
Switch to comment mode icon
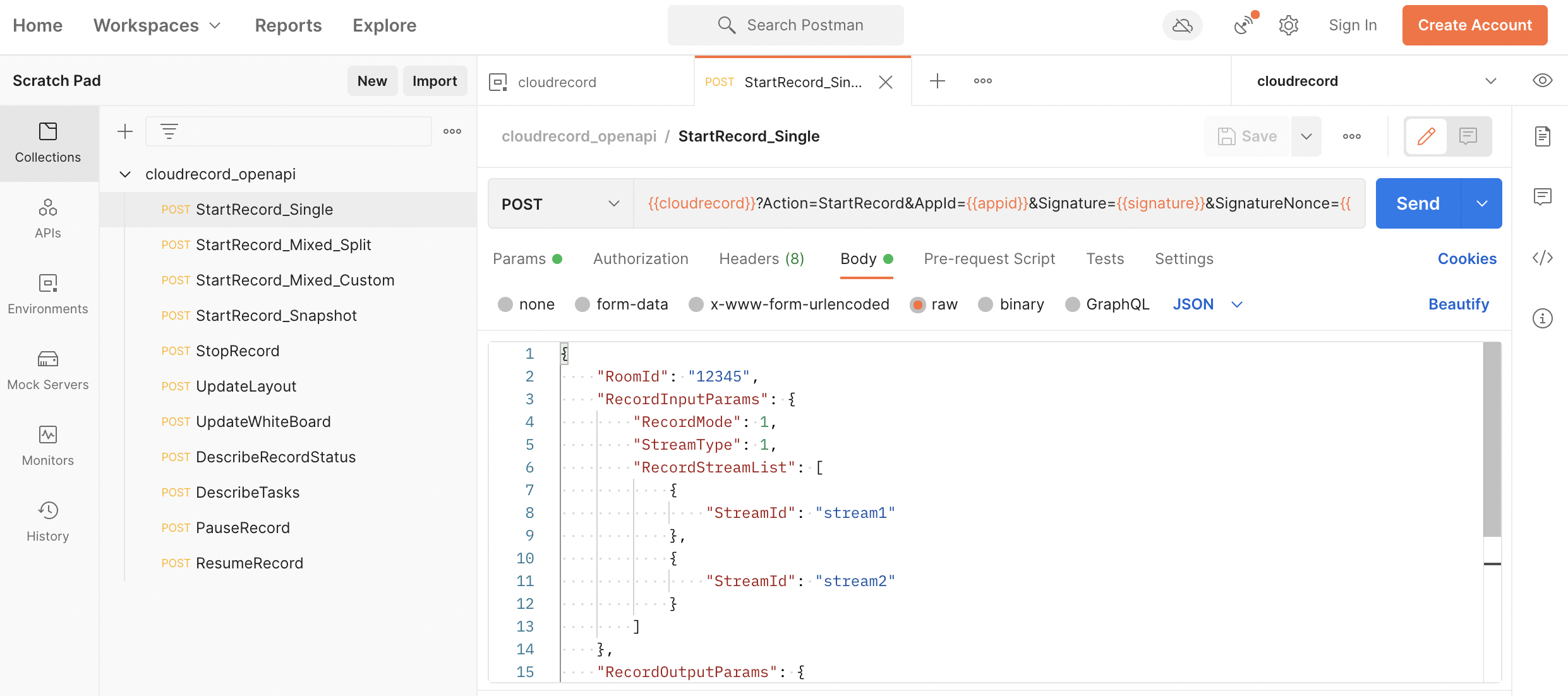point(1468,136)
